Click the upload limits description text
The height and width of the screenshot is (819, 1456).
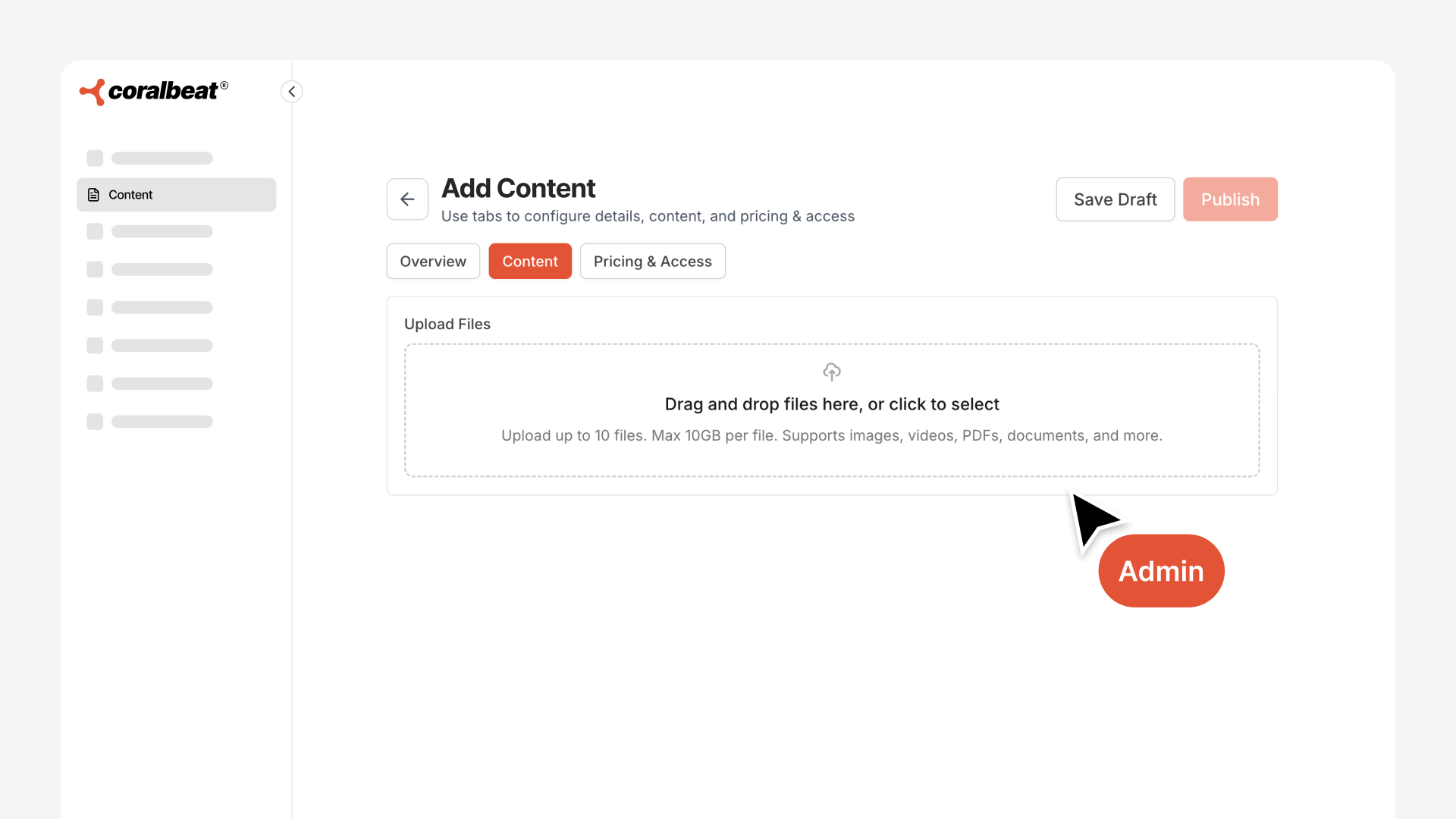click(831, 436)
